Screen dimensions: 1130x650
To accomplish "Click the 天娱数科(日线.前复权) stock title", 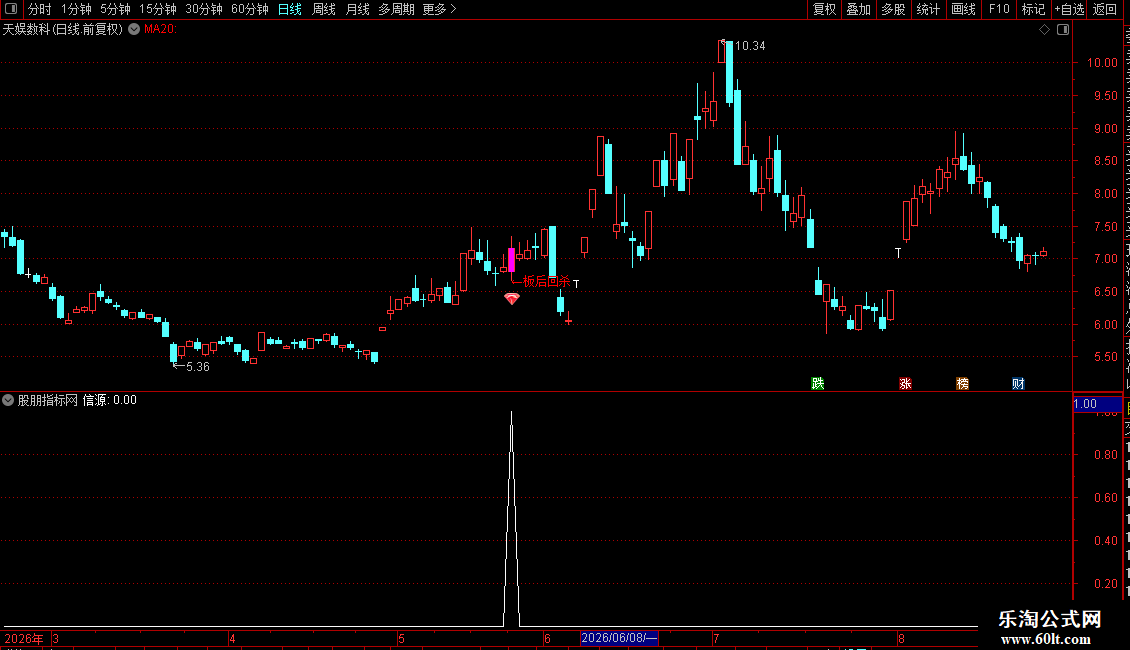I will (63, 29).
